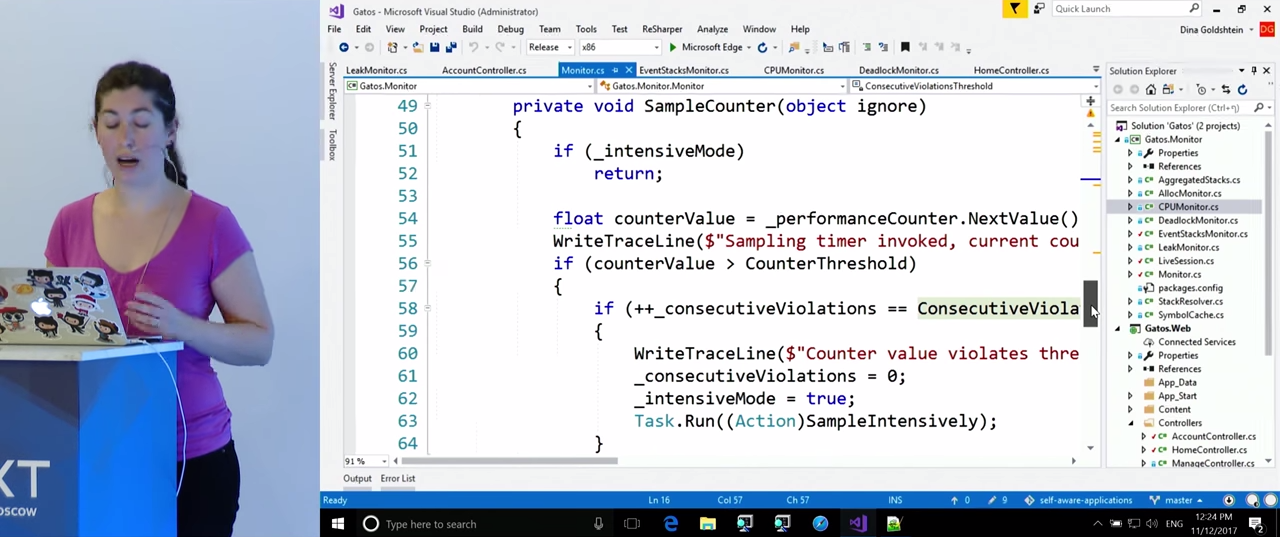Expand the Controllers folder arrow
The width and height of the screenshot is (1280, 537).
tap(1130, 423)
